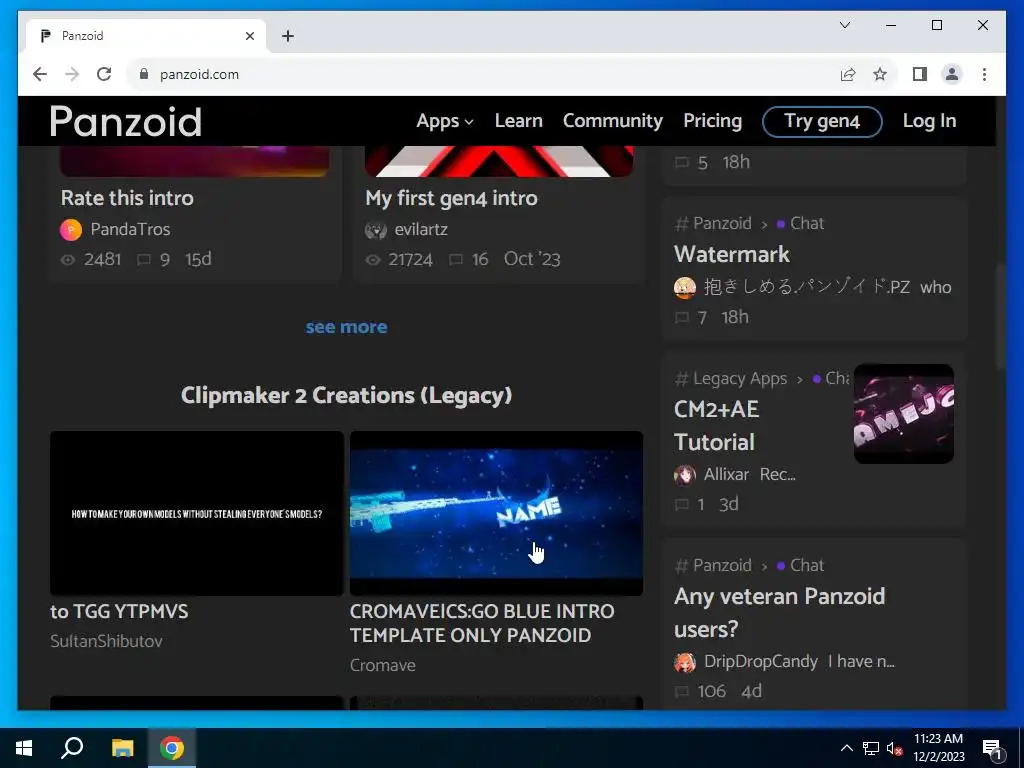Open the Learn page
The height and width of the screenshot is (768, 1024).
(x=519, y=121)
